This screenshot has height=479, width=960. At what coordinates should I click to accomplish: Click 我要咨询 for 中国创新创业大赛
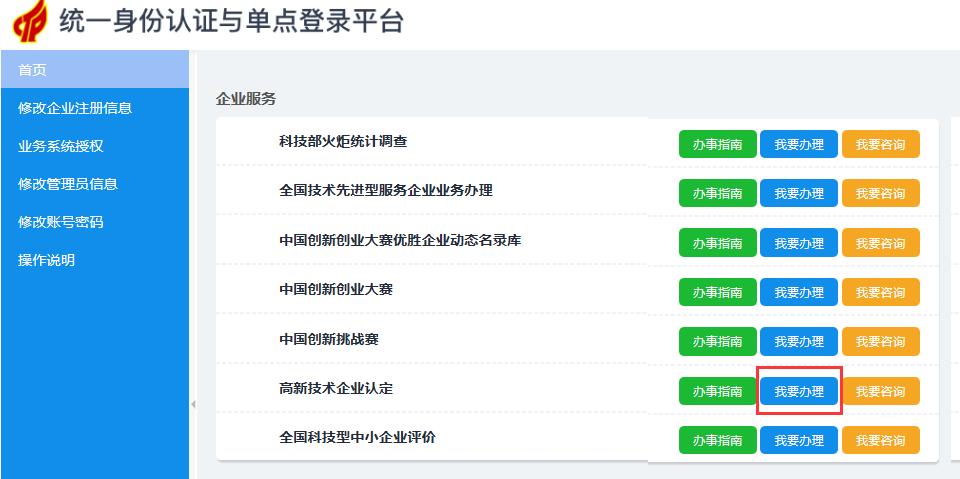(x=880, y=292)
